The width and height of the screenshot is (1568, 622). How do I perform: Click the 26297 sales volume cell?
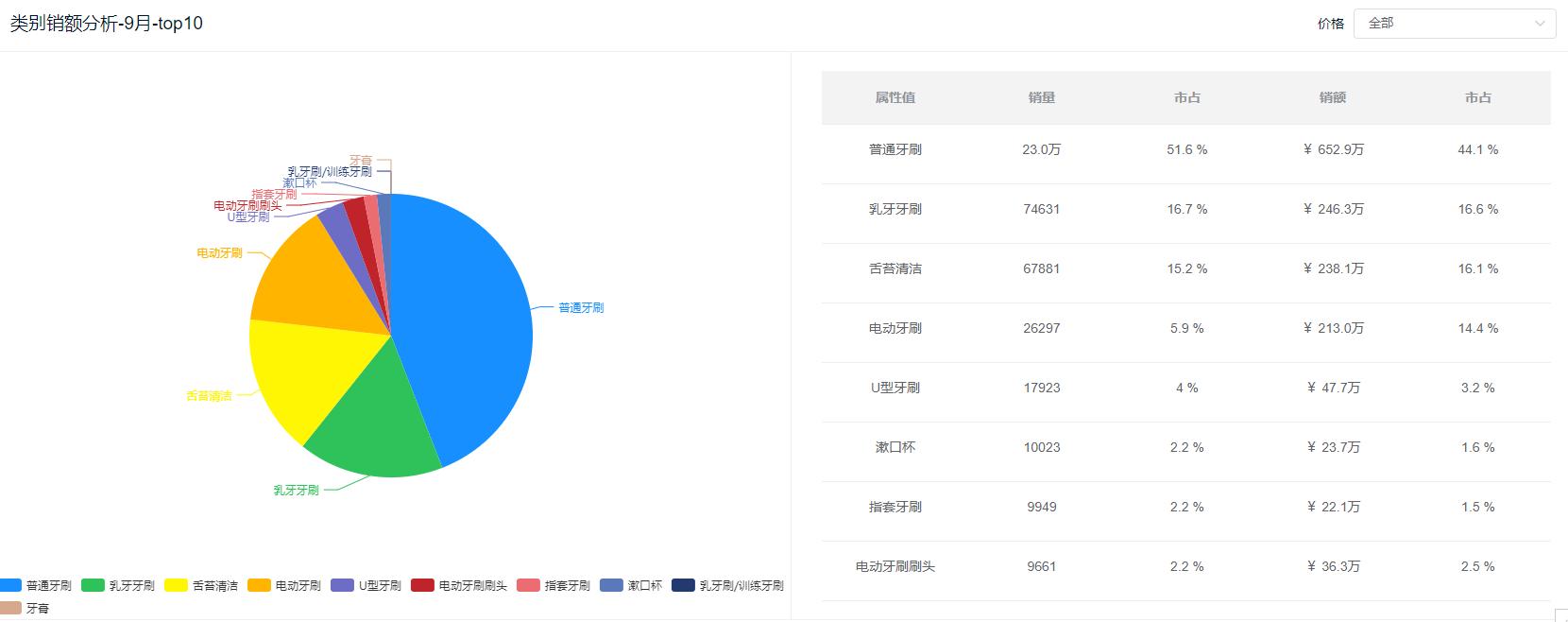(x=1042, y=328)
